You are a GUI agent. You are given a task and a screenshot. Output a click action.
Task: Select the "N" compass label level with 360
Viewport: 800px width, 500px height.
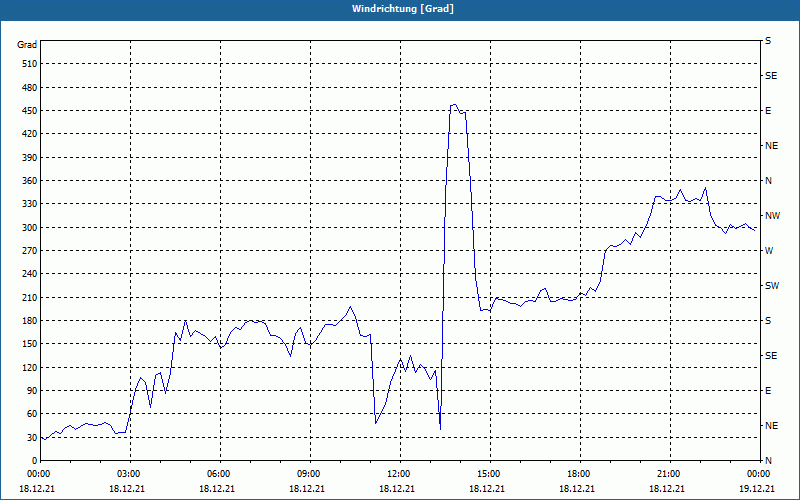pyautogui.click(x=769, y=181)
